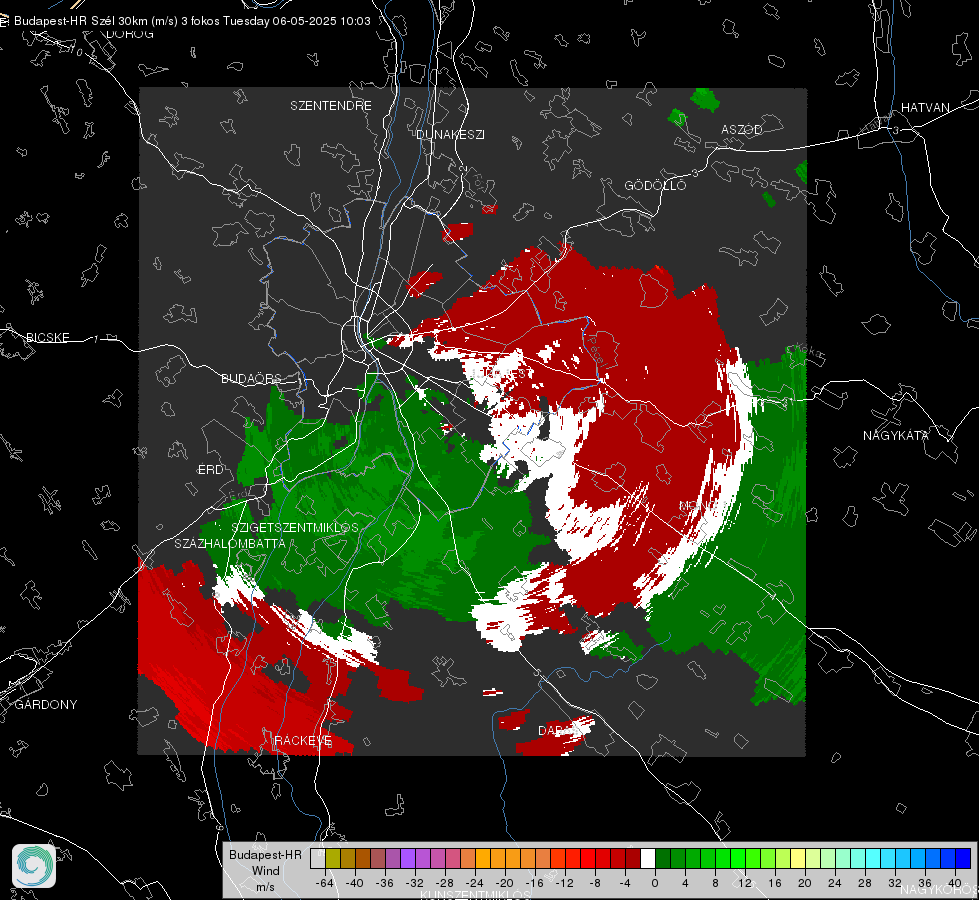The image size is (979, 900).
Task: Click the -24 legend tick value
Action: 475,883
